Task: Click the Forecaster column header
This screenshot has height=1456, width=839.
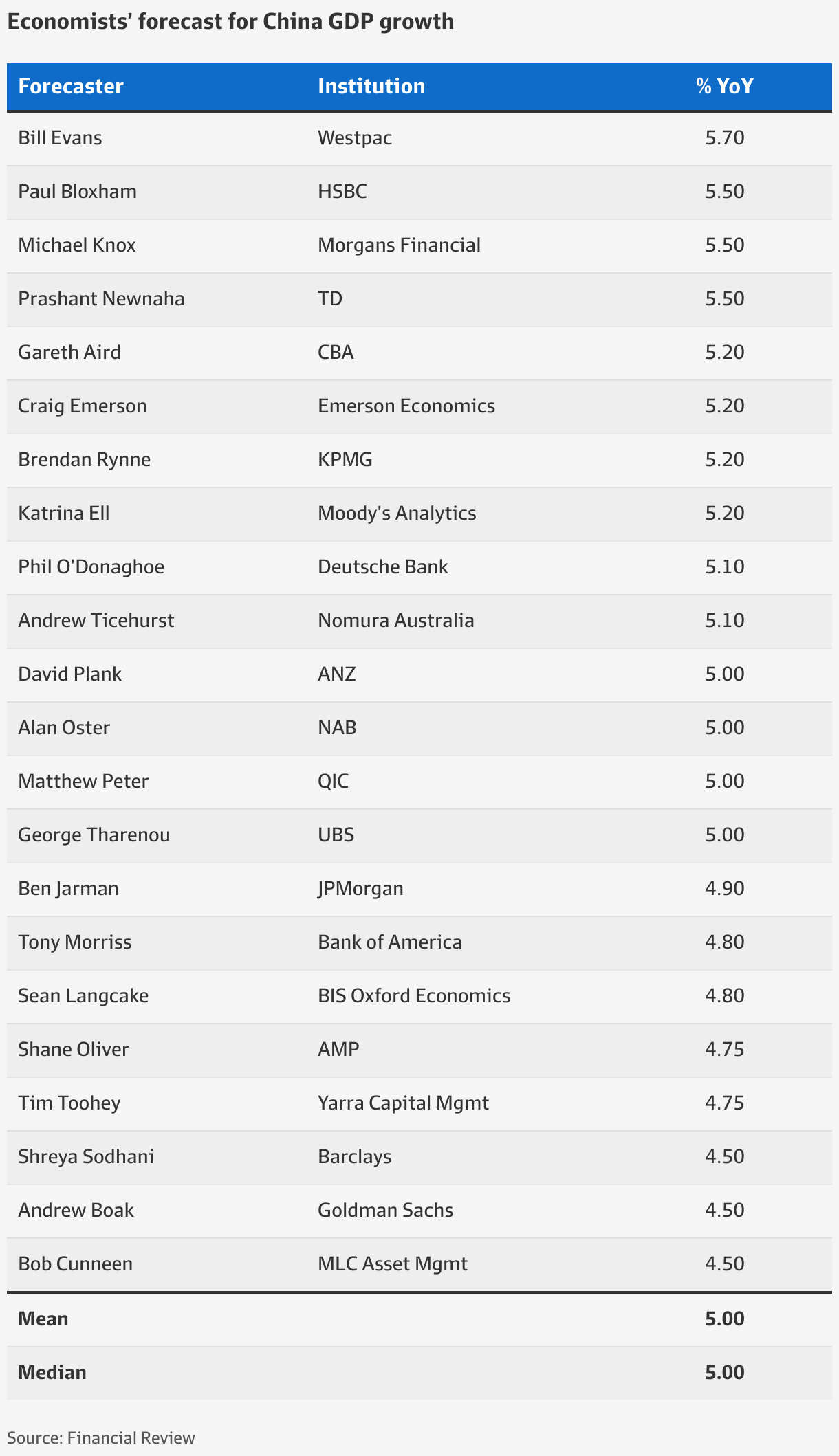Action: click(71, 87)
